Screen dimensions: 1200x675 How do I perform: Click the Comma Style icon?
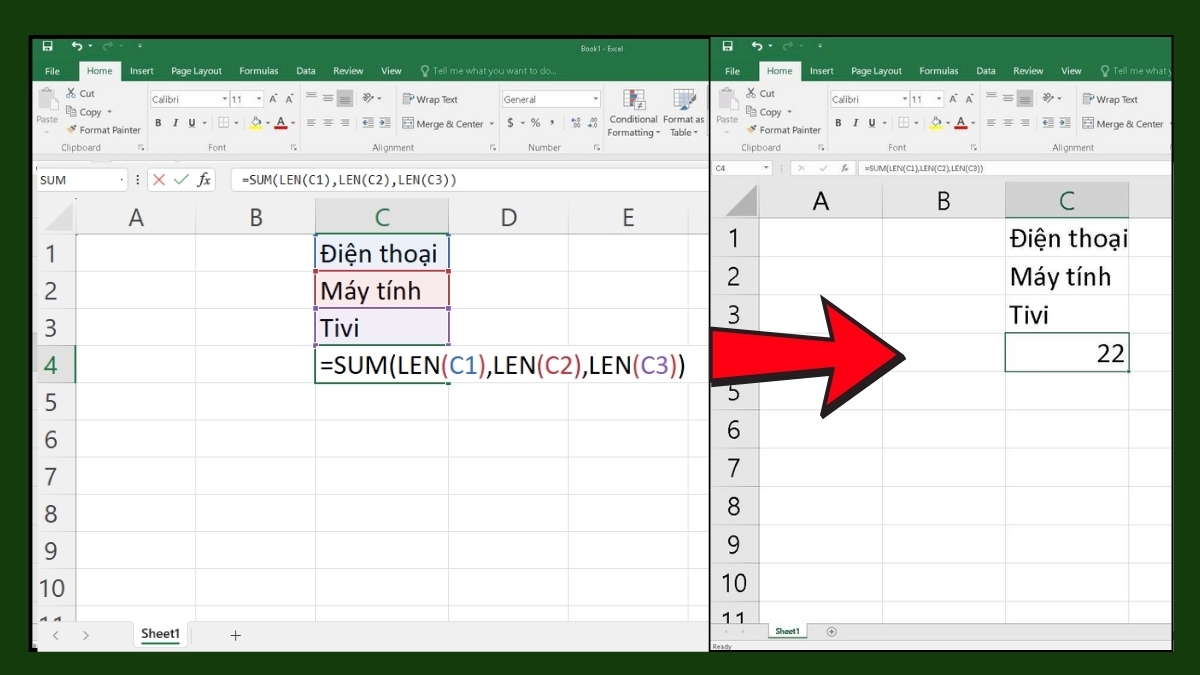pyautogui.click(x=551, y=123)
